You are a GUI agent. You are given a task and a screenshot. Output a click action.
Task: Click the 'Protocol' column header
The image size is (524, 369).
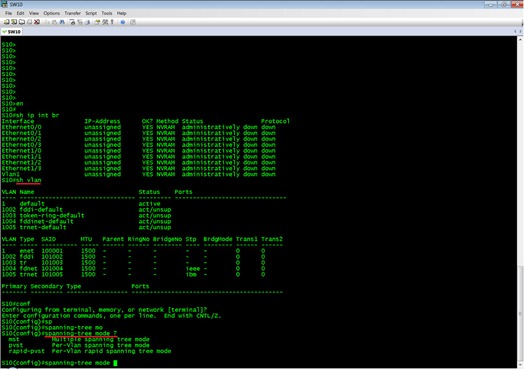275,121
